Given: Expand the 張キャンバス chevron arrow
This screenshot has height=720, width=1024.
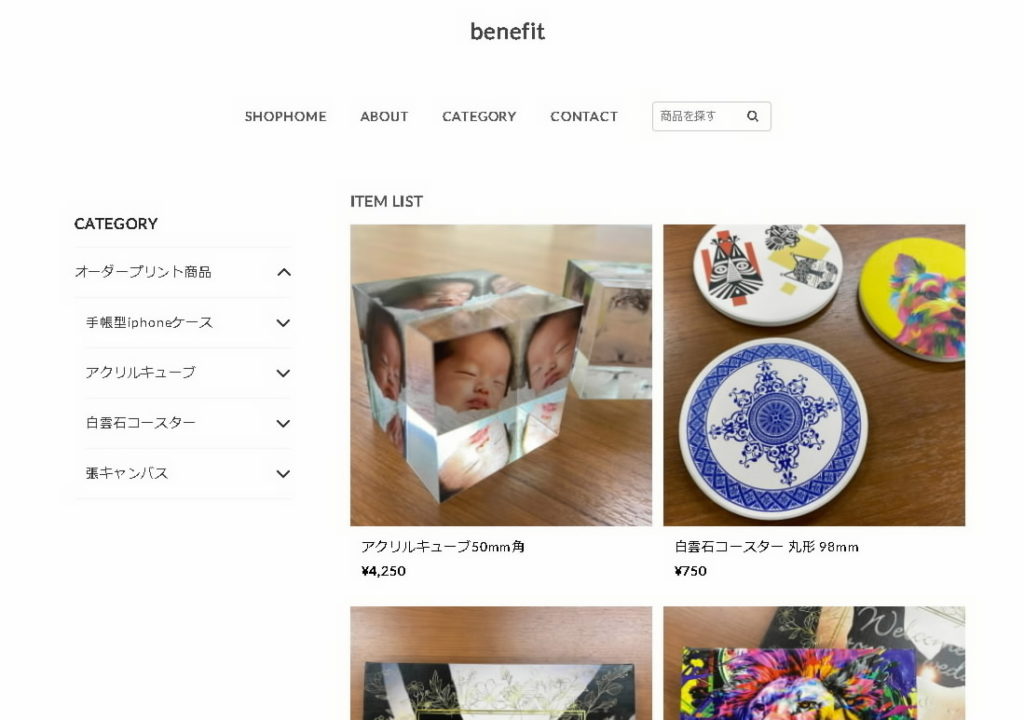Looking at the screenshot, I should (x=283, y=474).
